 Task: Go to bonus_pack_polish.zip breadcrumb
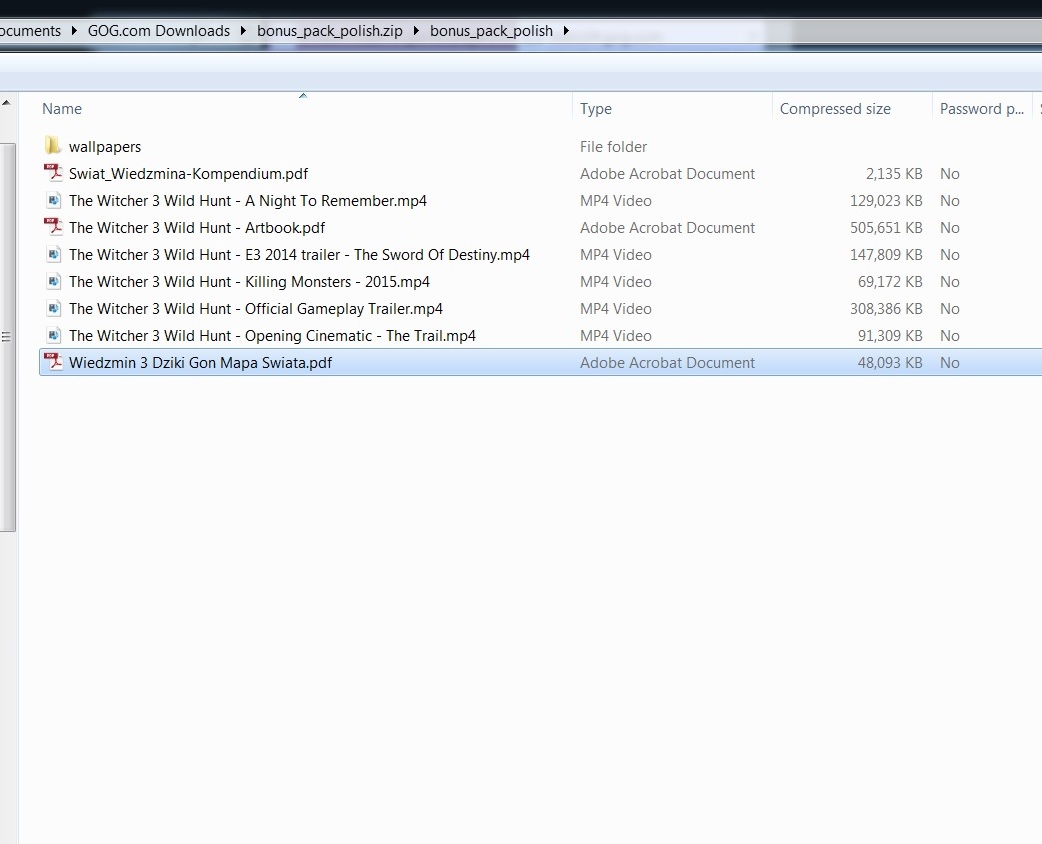pos(330,31)
